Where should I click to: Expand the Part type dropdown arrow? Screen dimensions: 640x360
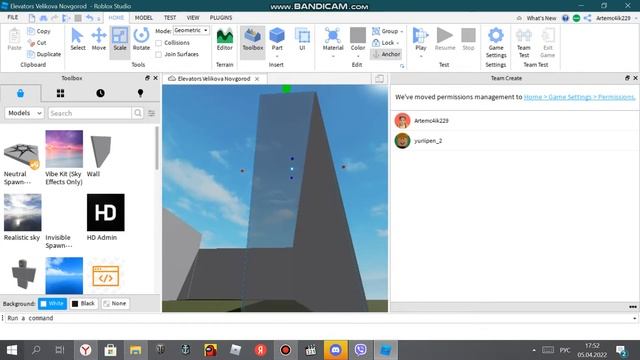click(277, 56)
